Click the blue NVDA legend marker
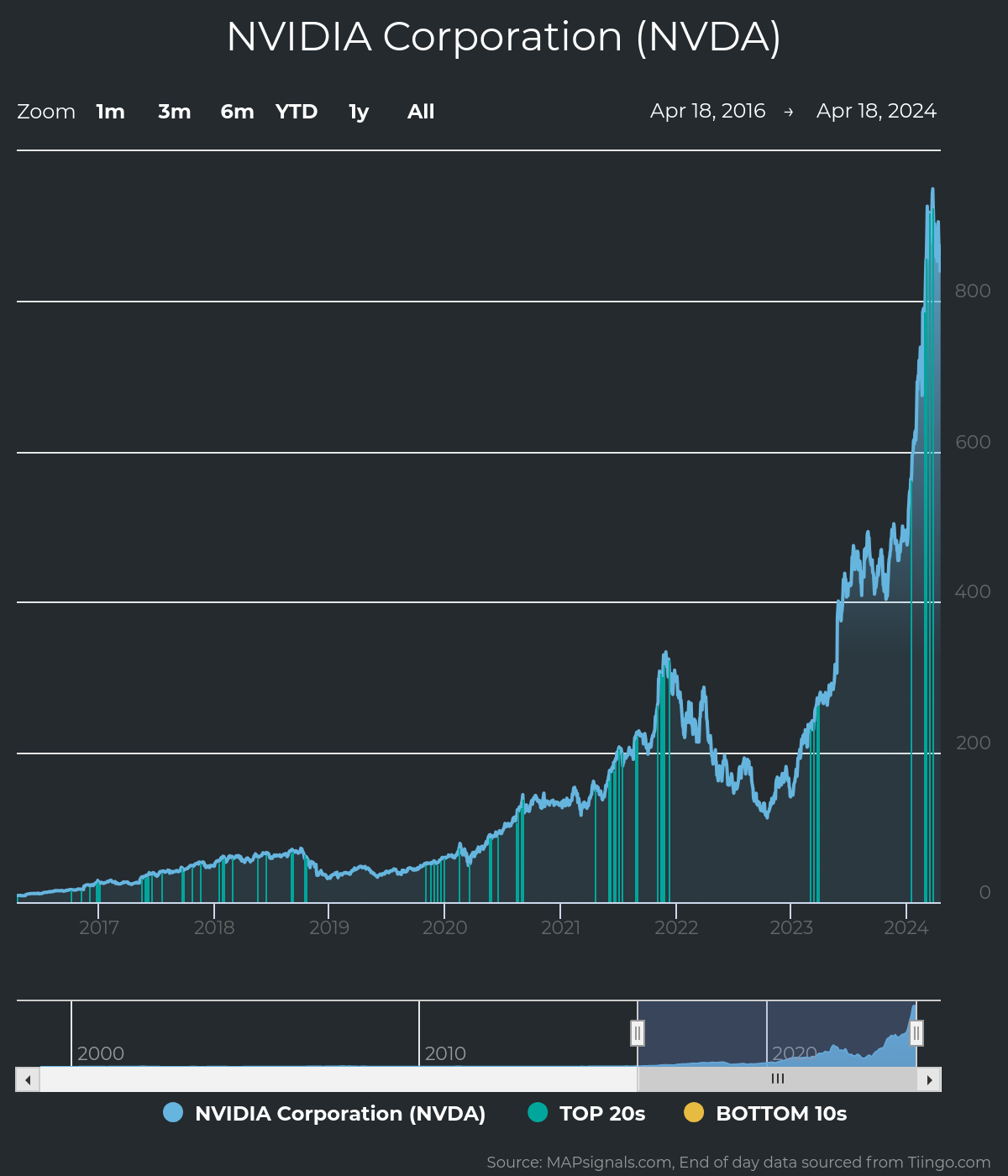The width and height of the screenshot is (1008, 1176). [173, 1112]
